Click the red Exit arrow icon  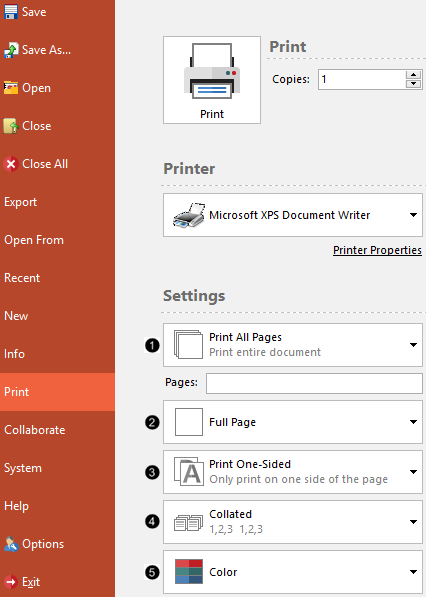[11, 582]
